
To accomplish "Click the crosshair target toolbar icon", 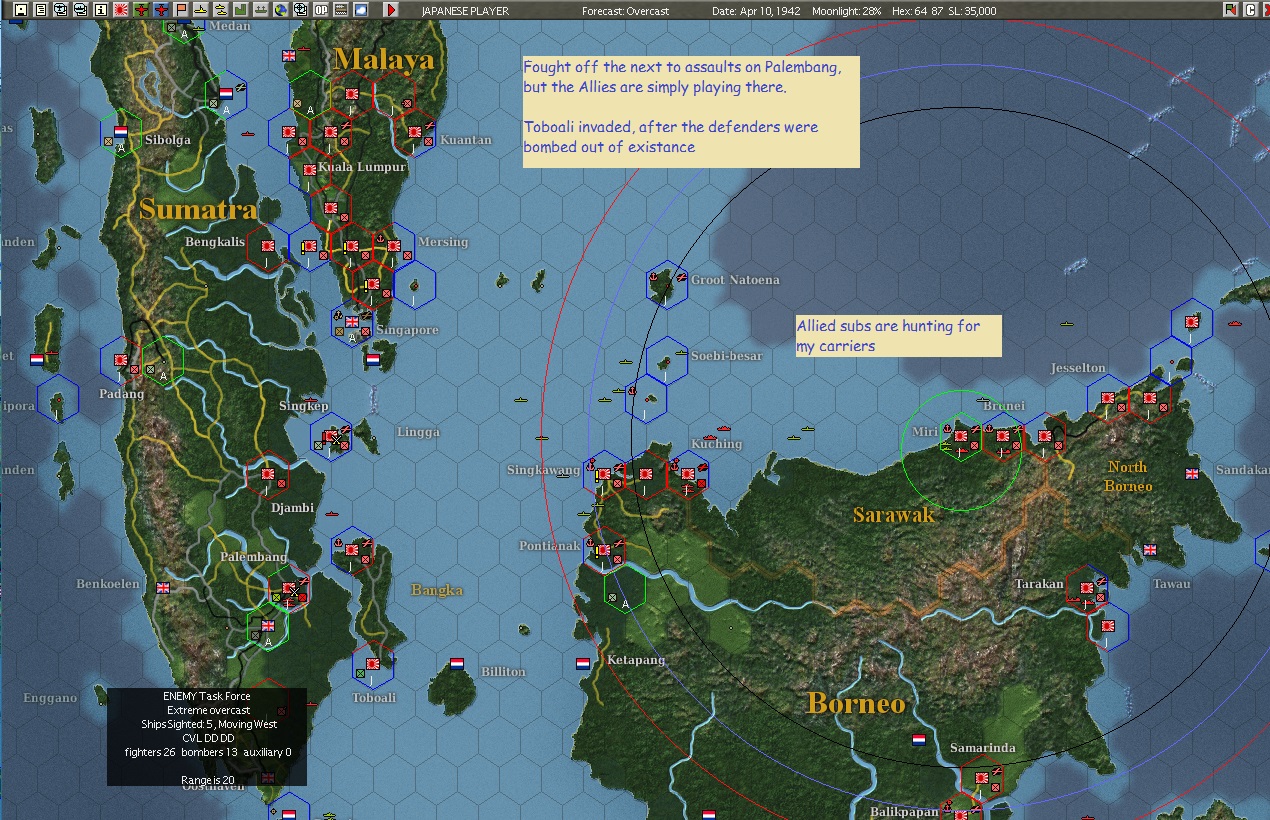I will pos(301,10).
